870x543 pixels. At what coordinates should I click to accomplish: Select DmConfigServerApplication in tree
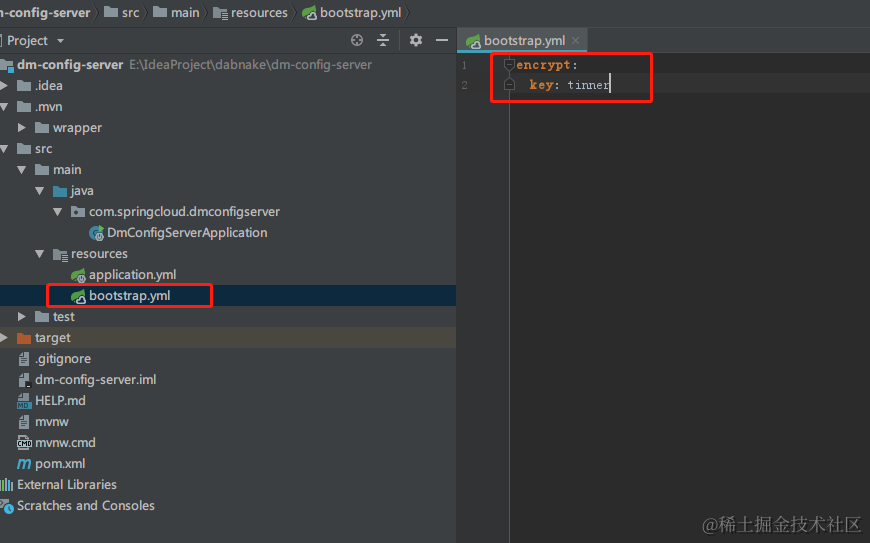(187, 233)
